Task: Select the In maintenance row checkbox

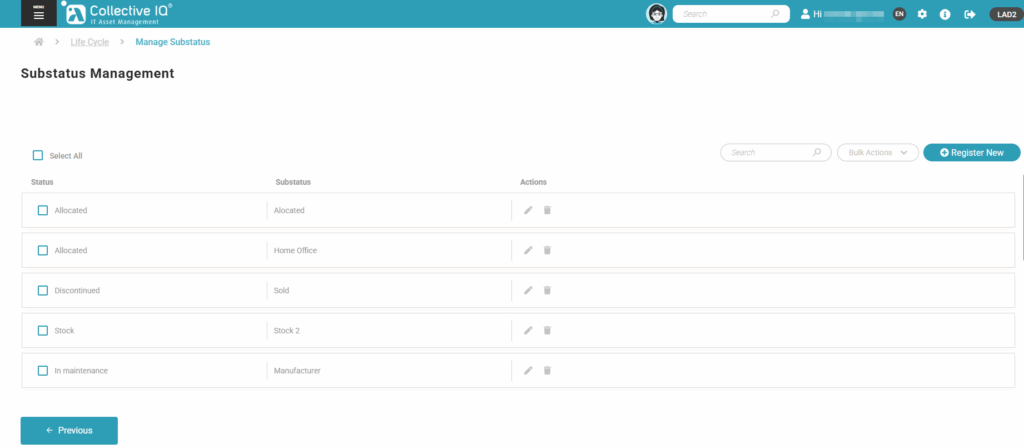Action: click(x=43, y=370)
